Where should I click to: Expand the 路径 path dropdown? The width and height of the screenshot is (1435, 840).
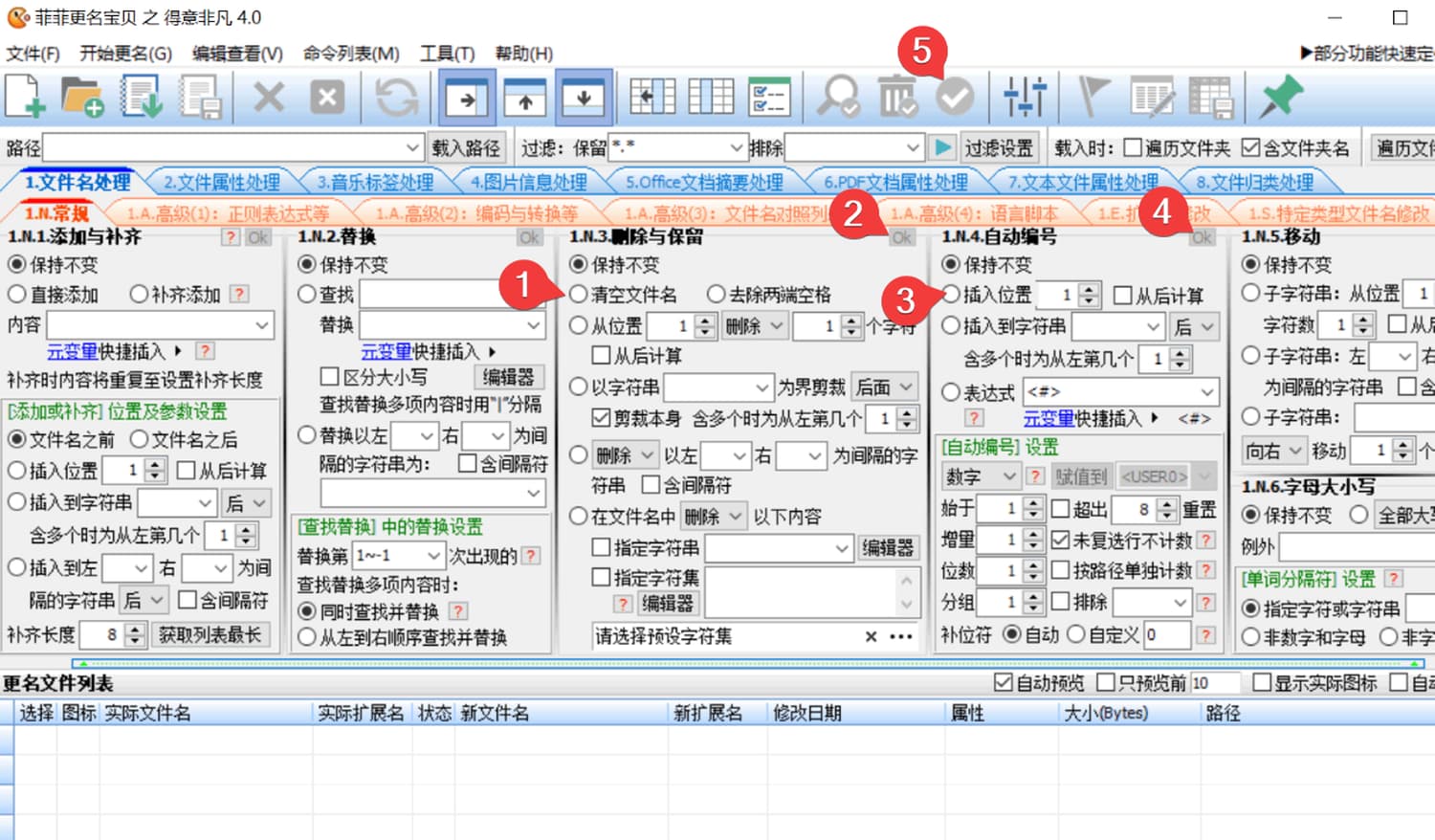[x=412, y=147]
